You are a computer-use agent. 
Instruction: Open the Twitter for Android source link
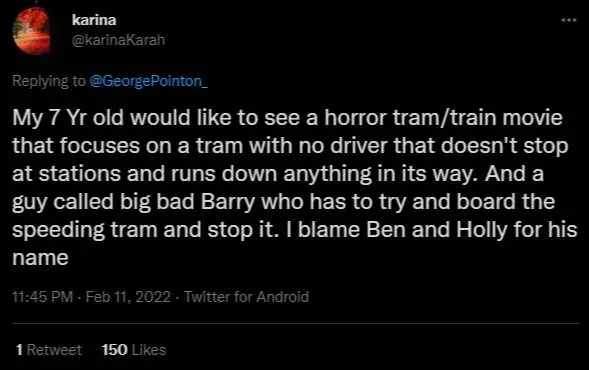[246, 297]
